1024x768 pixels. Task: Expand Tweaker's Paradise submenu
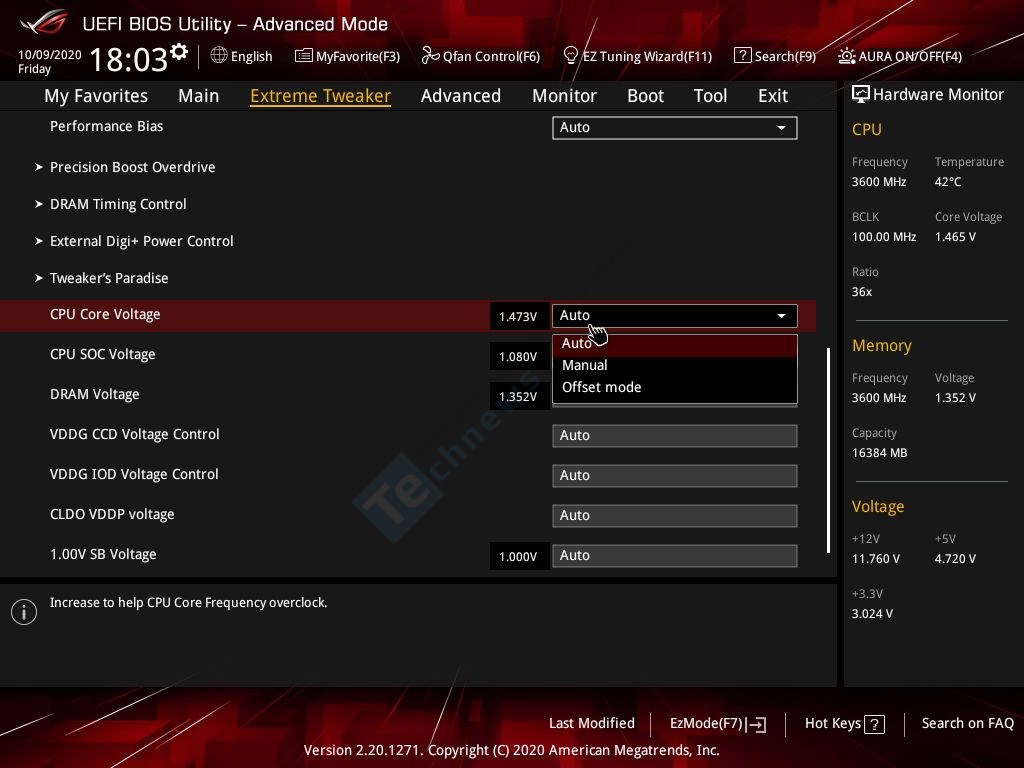109,278
